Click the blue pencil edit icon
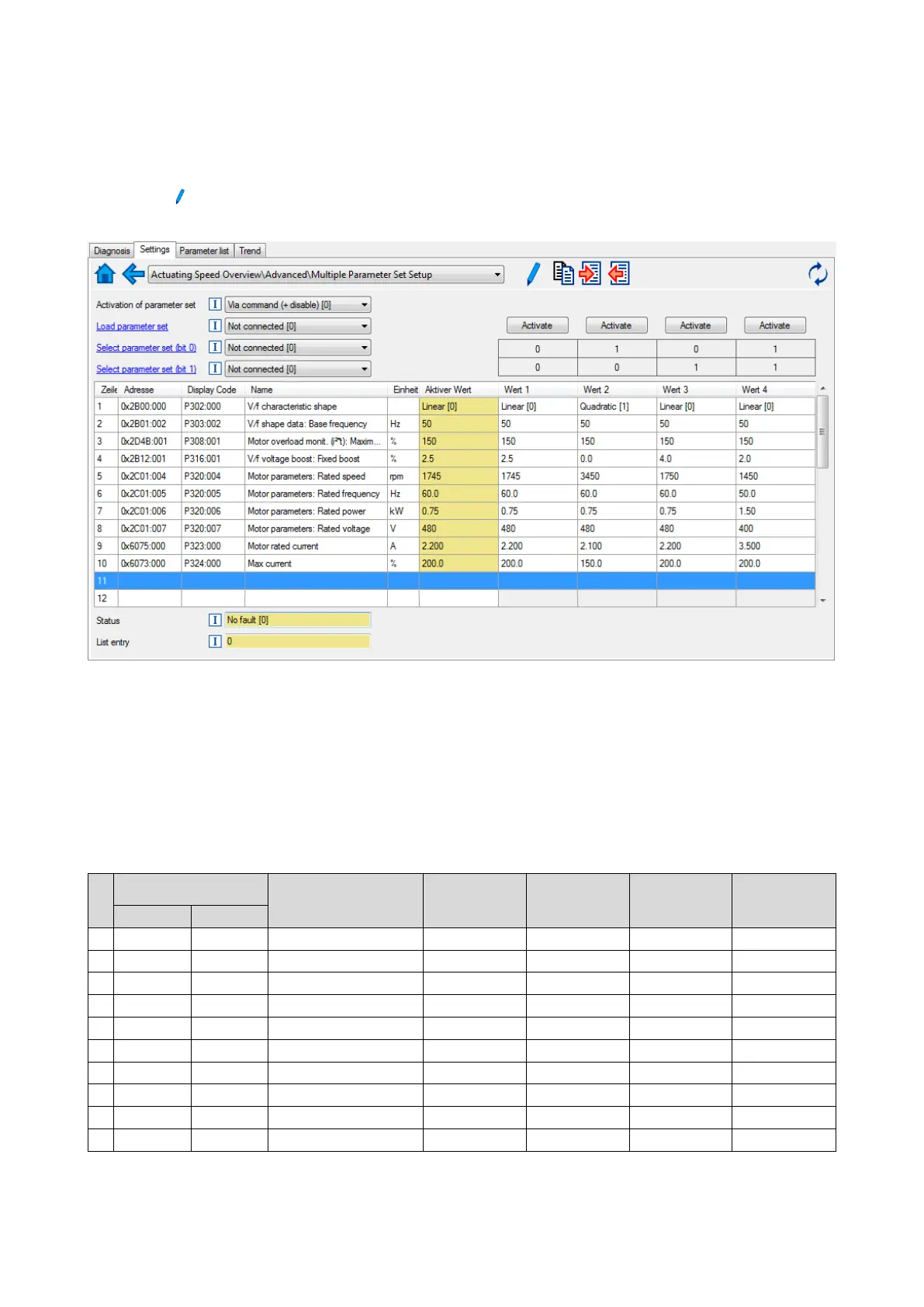 coord(533,274)
